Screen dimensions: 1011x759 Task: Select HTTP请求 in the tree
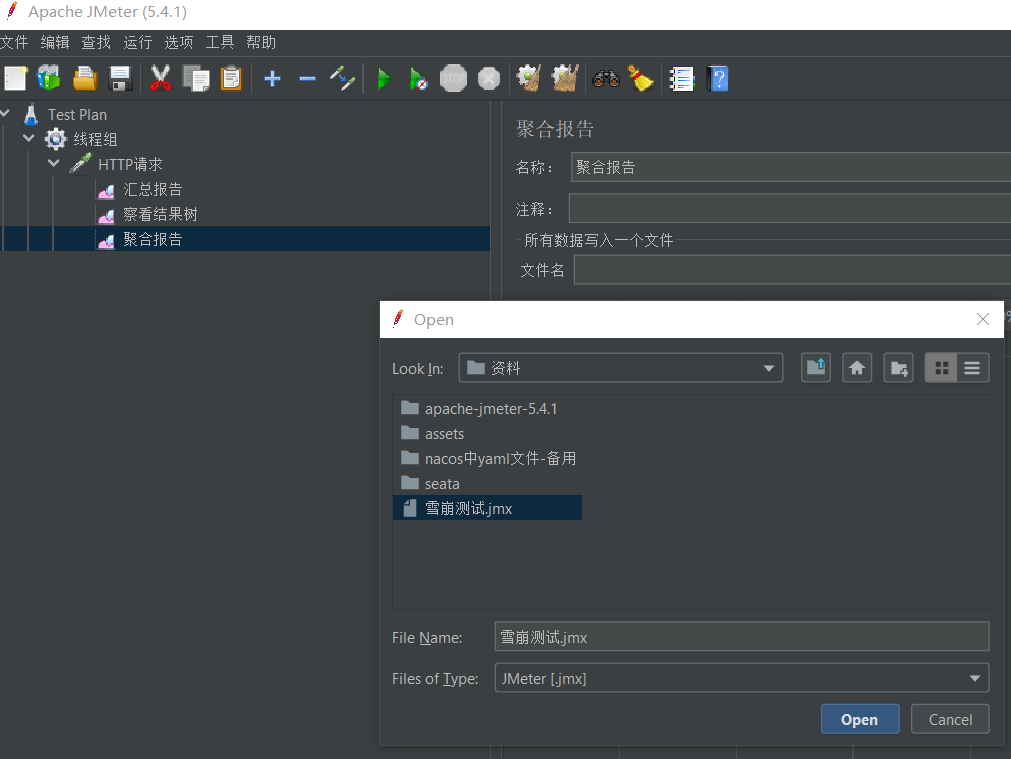pos(130,164)
